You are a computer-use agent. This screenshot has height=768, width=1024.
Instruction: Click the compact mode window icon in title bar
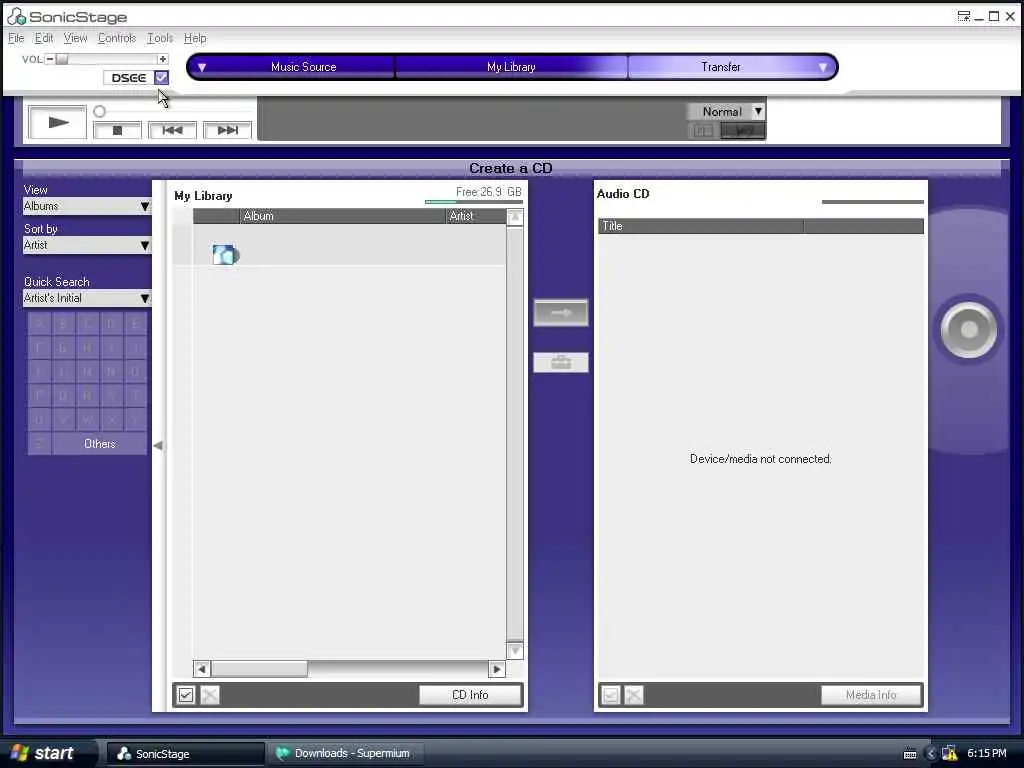tap(963, 16)
